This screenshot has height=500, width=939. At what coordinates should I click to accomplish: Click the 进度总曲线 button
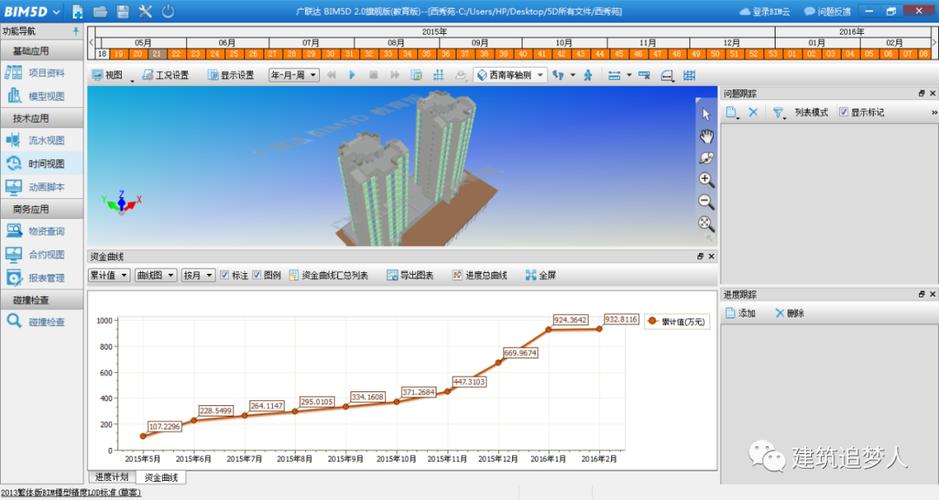(480, 275)
